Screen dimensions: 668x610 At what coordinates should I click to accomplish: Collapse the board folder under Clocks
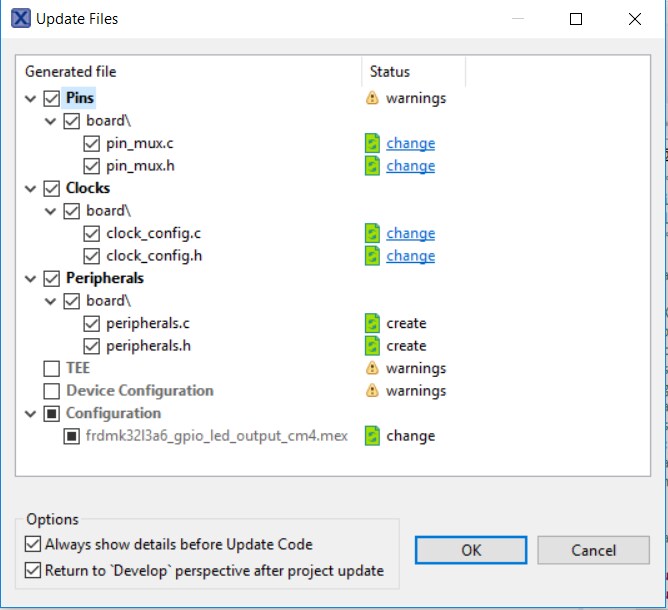pyautogui.click(x=49, y=211)
